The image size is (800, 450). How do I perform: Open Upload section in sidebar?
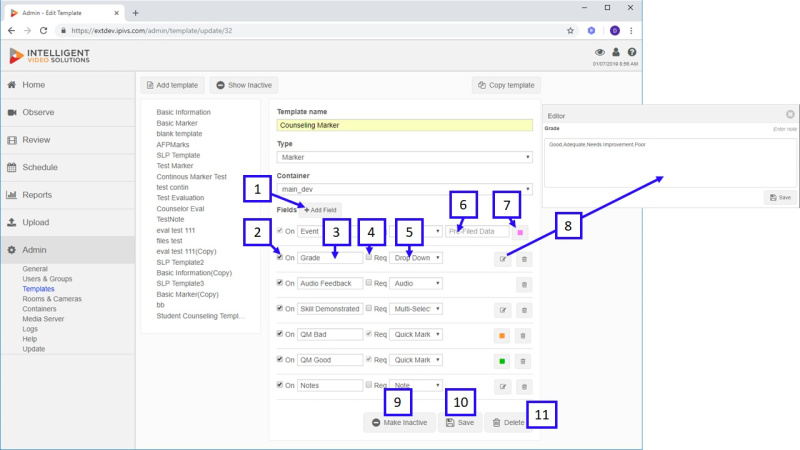point(67,222)
